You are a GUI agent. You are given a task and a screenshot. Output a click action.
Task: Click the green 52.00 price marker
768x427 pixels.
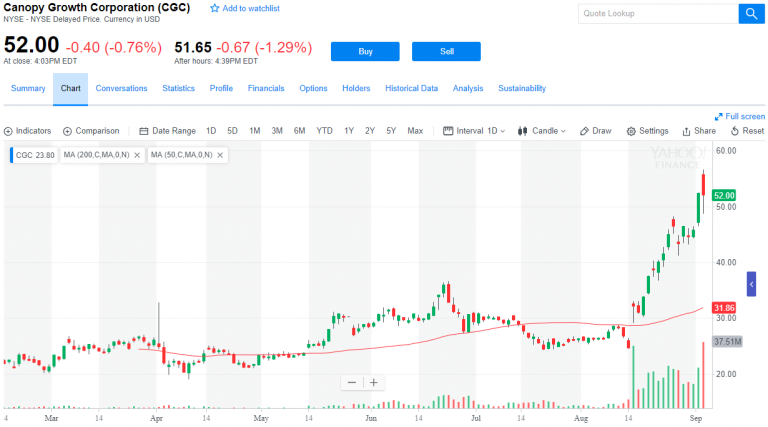click(x=724, y=195)
